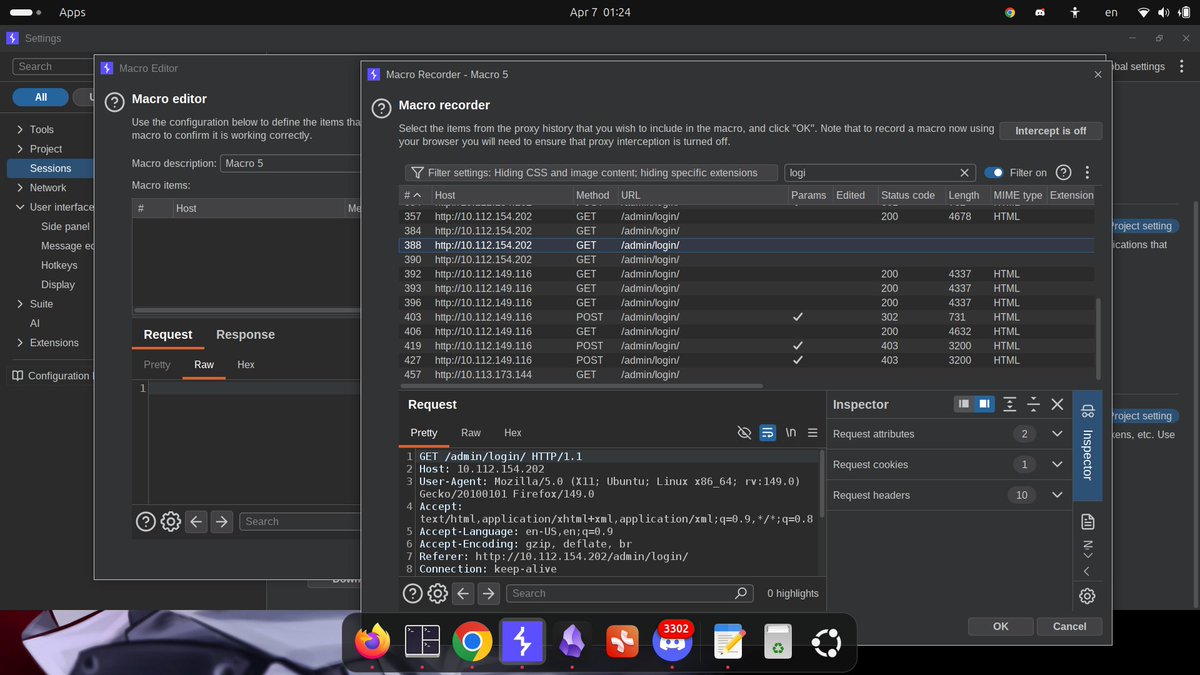Open Macro Editor search settings gear
This screenshot has width=1200, height=675.
point(170,521)
